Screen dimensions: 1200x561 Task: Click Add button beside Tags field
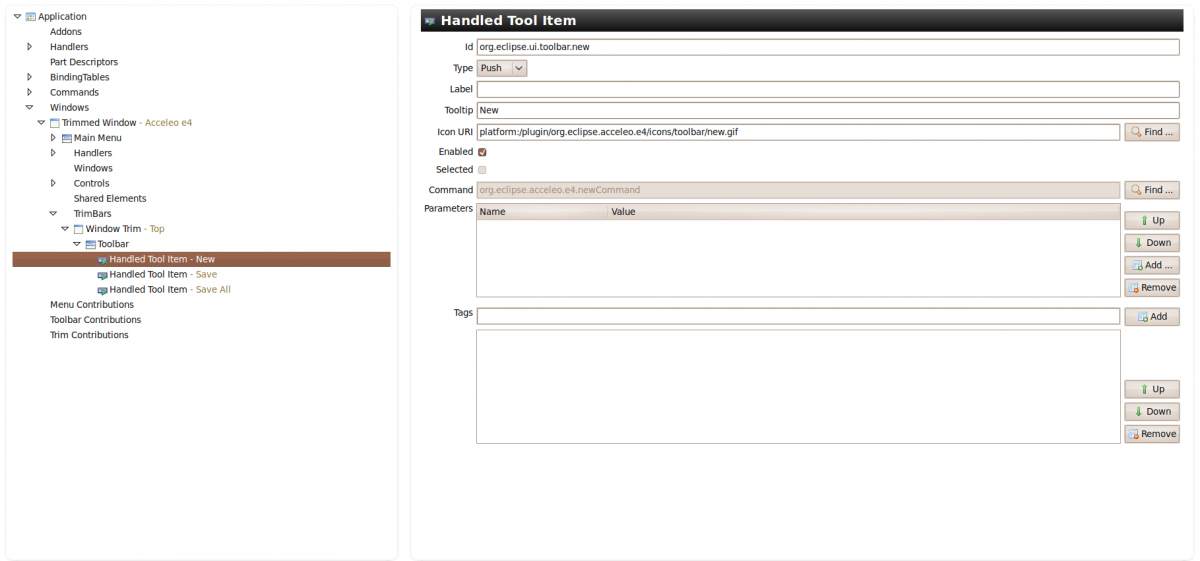point(1151,316)
